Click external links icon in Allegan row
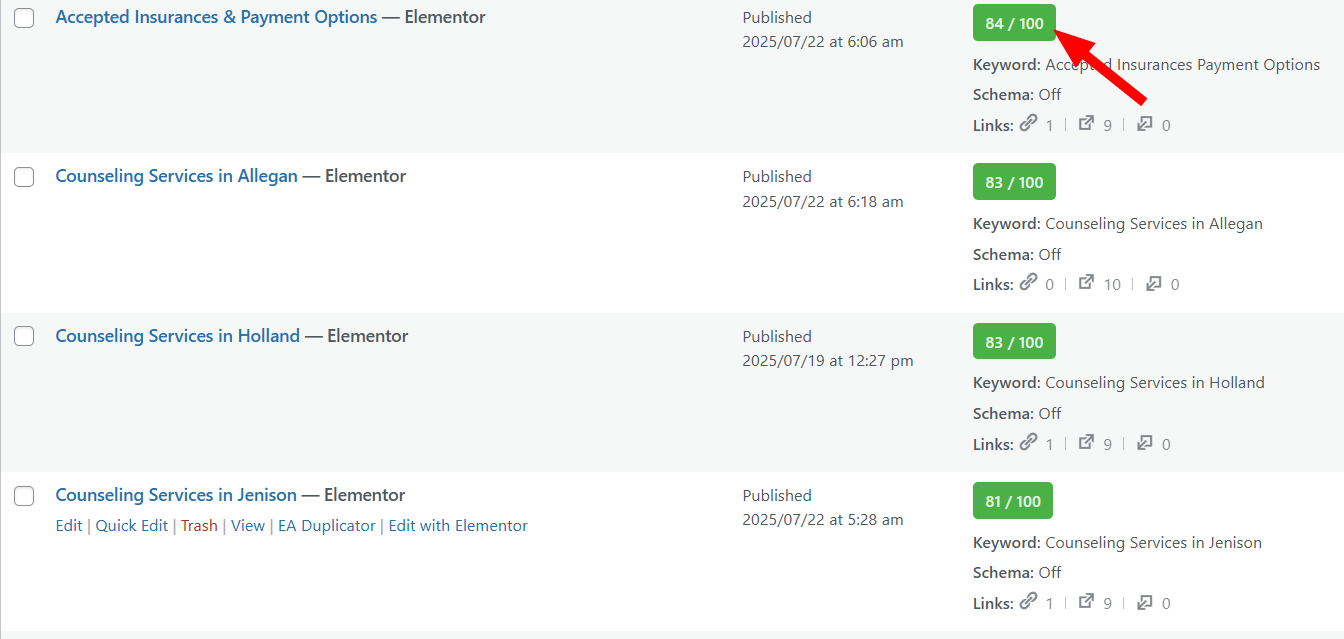This screenshot has width=1344, height=639. pyautogui.click(x=1087, y=283)
